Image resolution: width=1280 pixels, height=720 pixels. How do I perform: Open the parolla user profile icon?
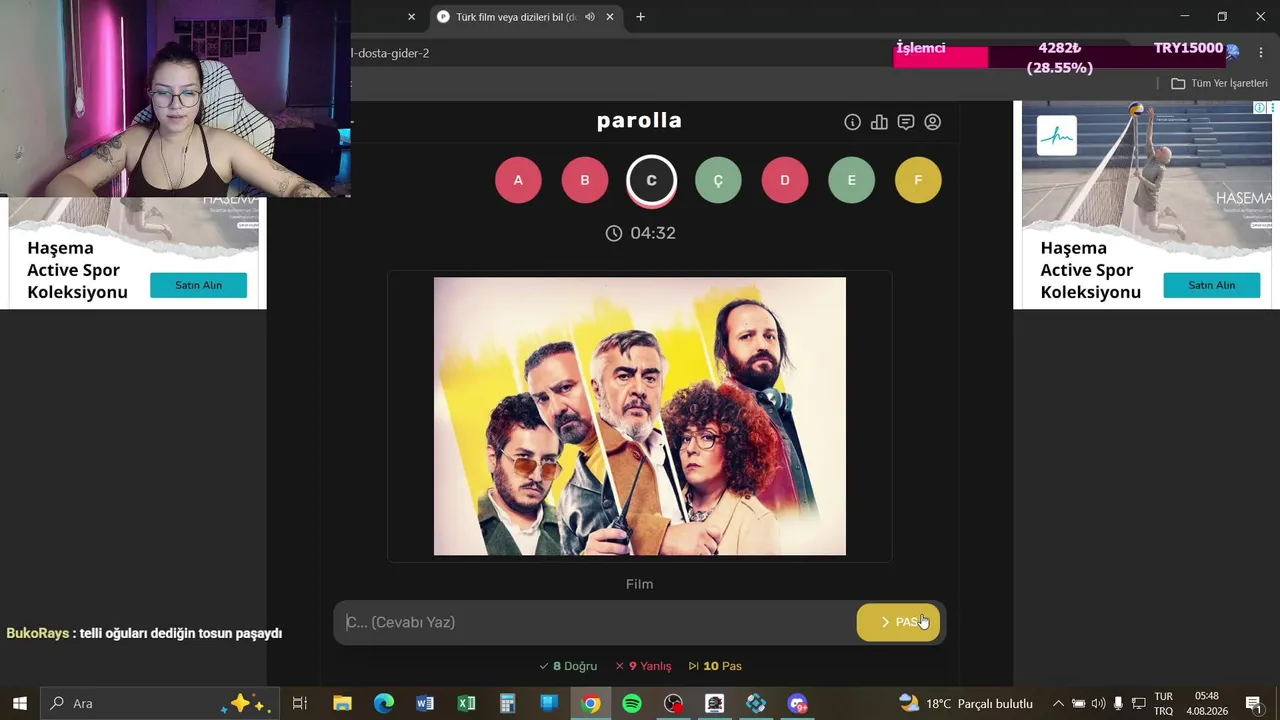click(933, 122)
